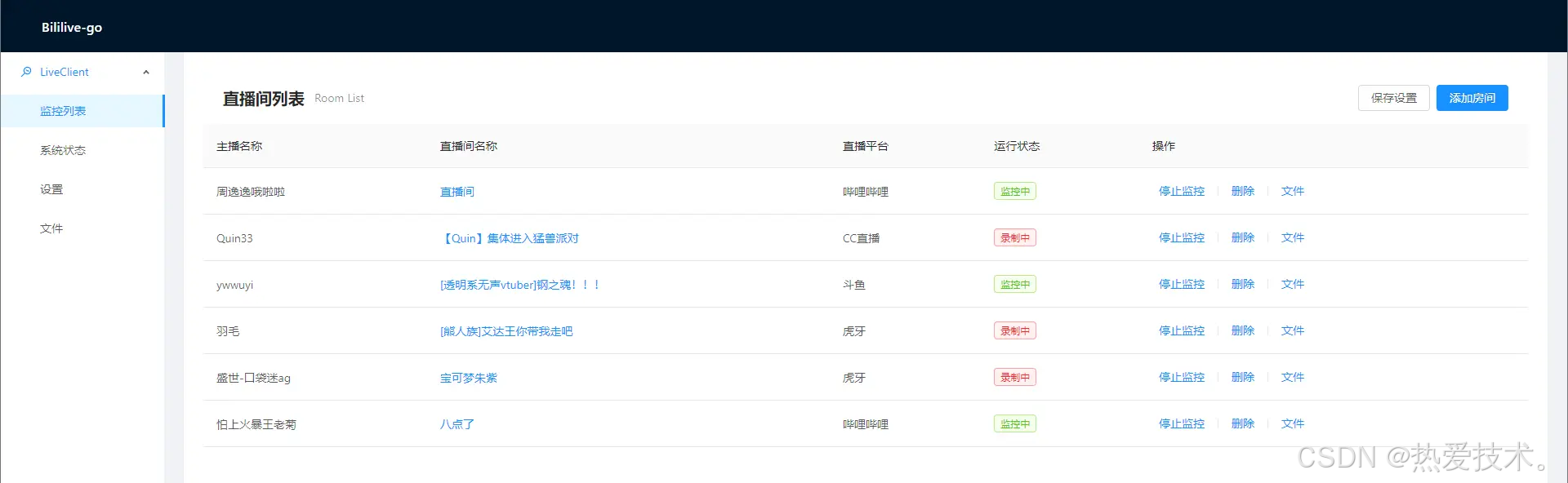Click the 录制中 tag for 盛世-口袋迷ag
This screenshot has width=1568, height=483.
[1015, 377]
